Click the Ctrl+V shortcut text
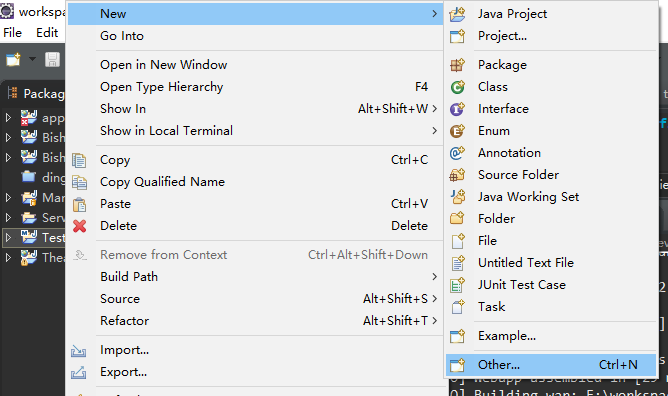This screenshot has height=396, width=668. (409, 204)
